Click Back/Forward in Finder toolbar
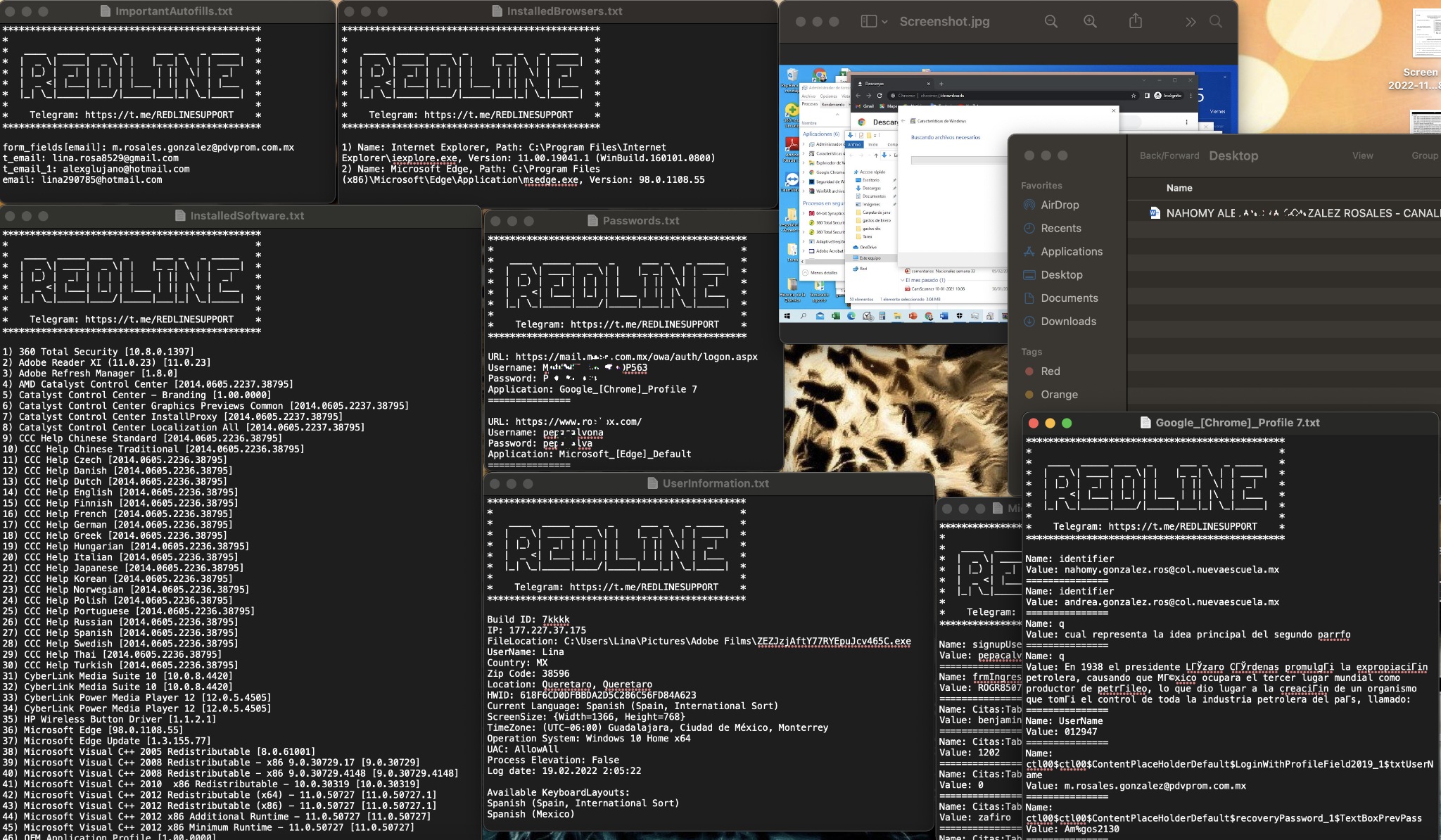Image resolution: width=1441 pixels, height=840 pixels. coord(1169,155)
